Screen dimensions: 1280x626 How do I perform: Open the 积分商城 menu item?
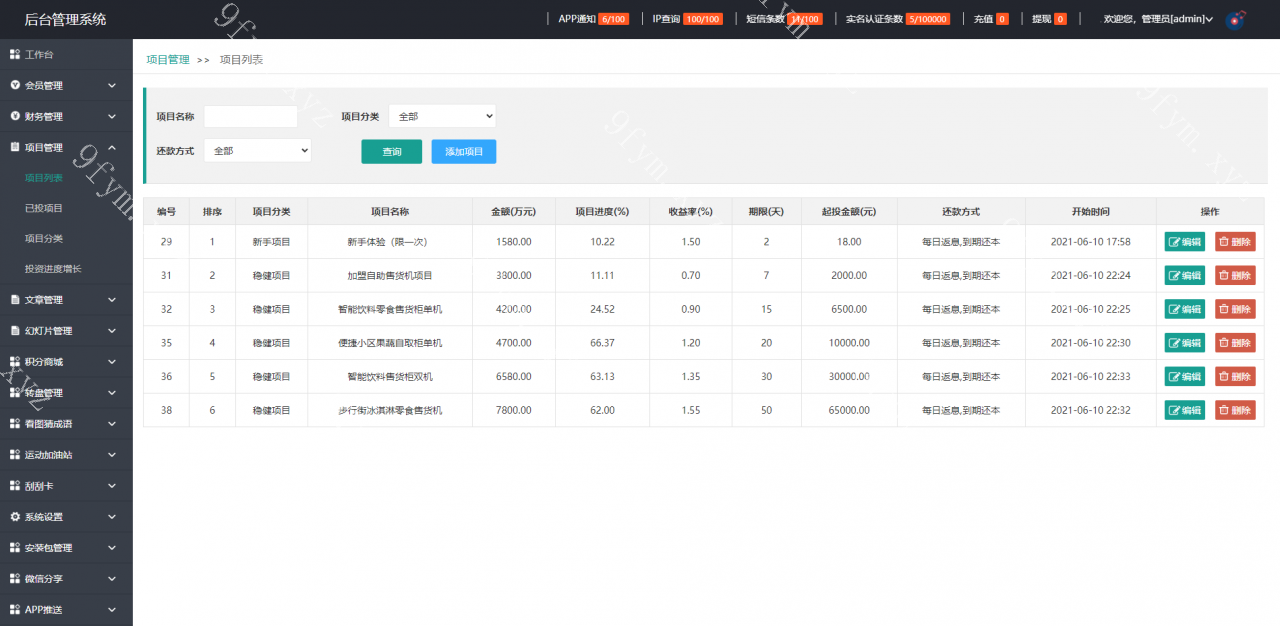66,361
